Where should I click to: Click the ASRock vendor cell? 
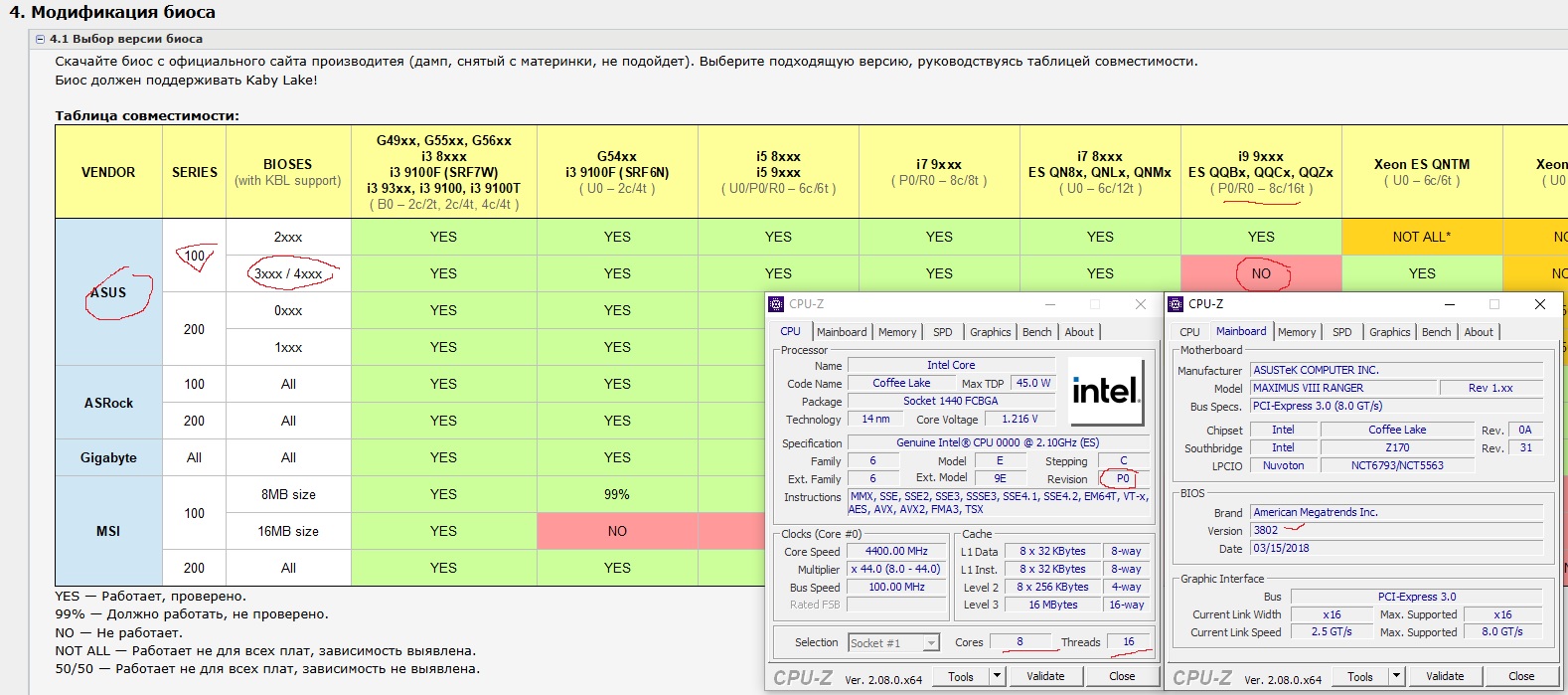108,403
